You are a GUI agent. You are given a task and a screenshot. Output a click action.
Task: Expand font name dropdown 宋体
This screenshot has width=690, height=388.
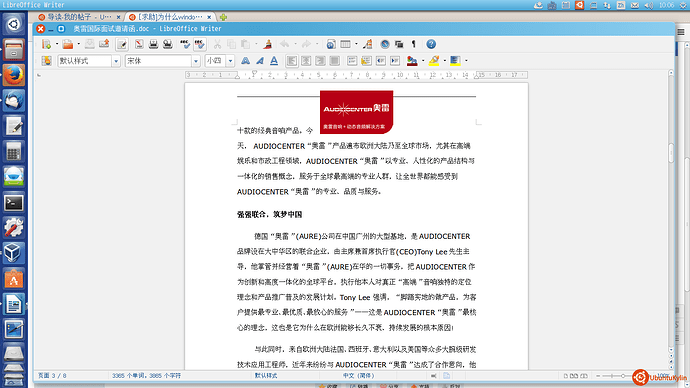coord(196,61)
